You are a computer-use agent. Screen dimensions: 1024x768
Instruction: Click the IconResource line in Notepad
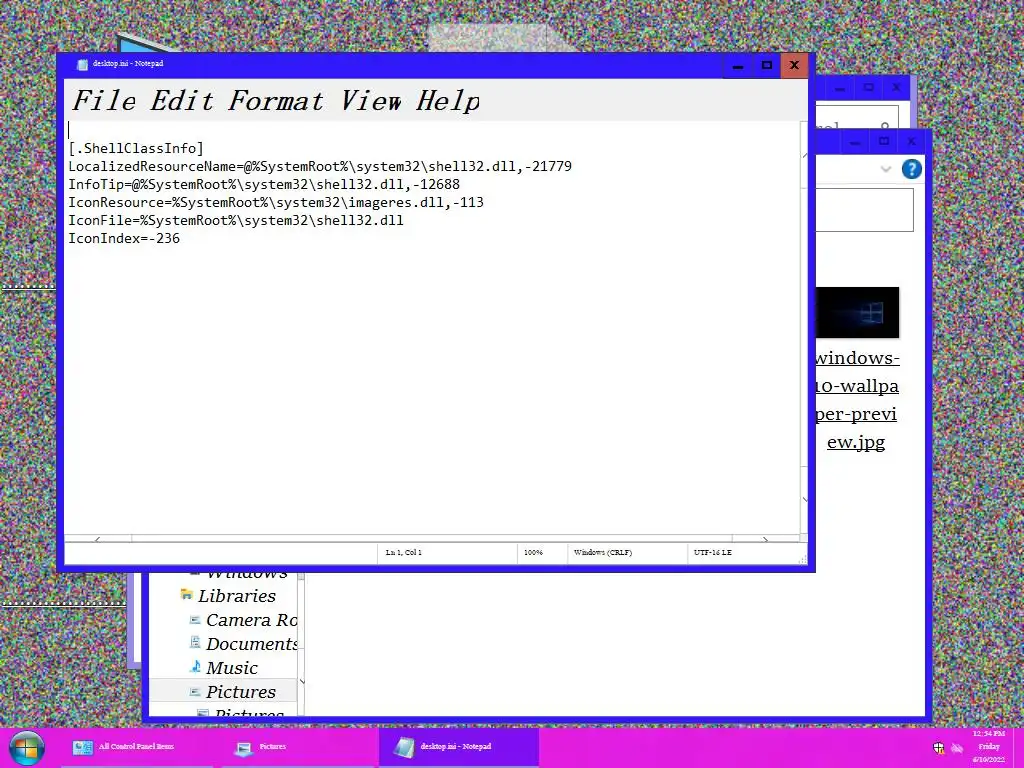276,202
